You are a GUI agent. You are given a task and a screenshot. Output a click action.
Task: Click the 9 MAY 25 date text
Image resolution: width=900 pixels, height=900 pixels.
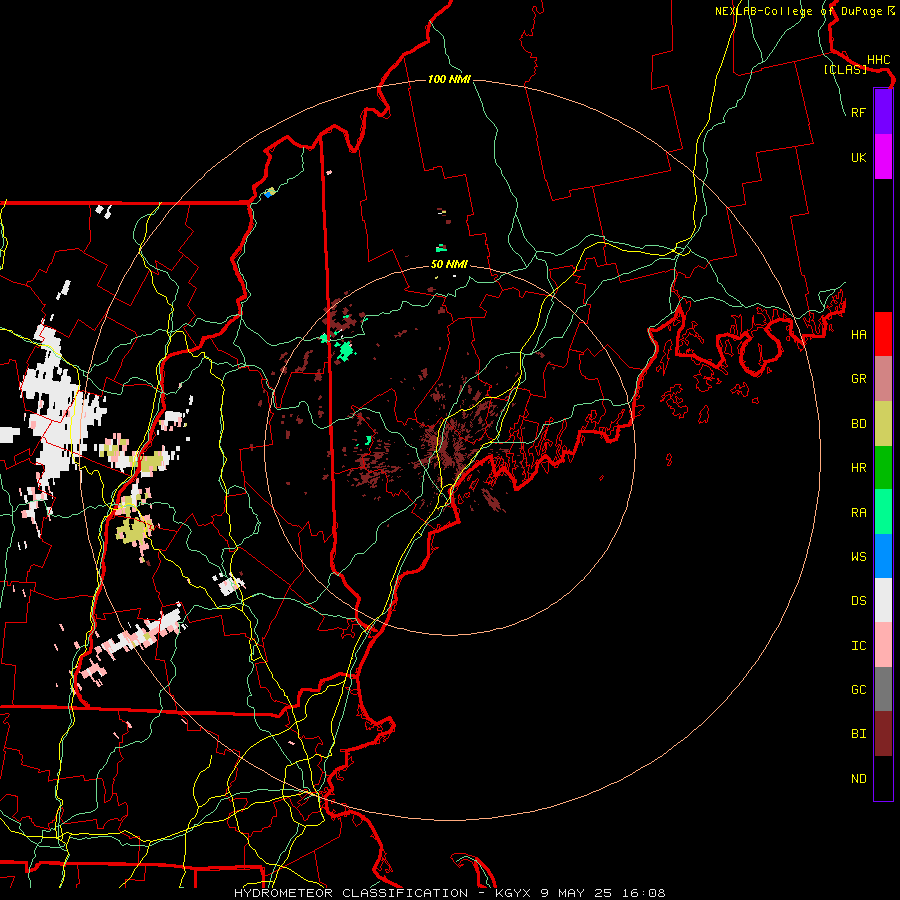click(576, 893)
